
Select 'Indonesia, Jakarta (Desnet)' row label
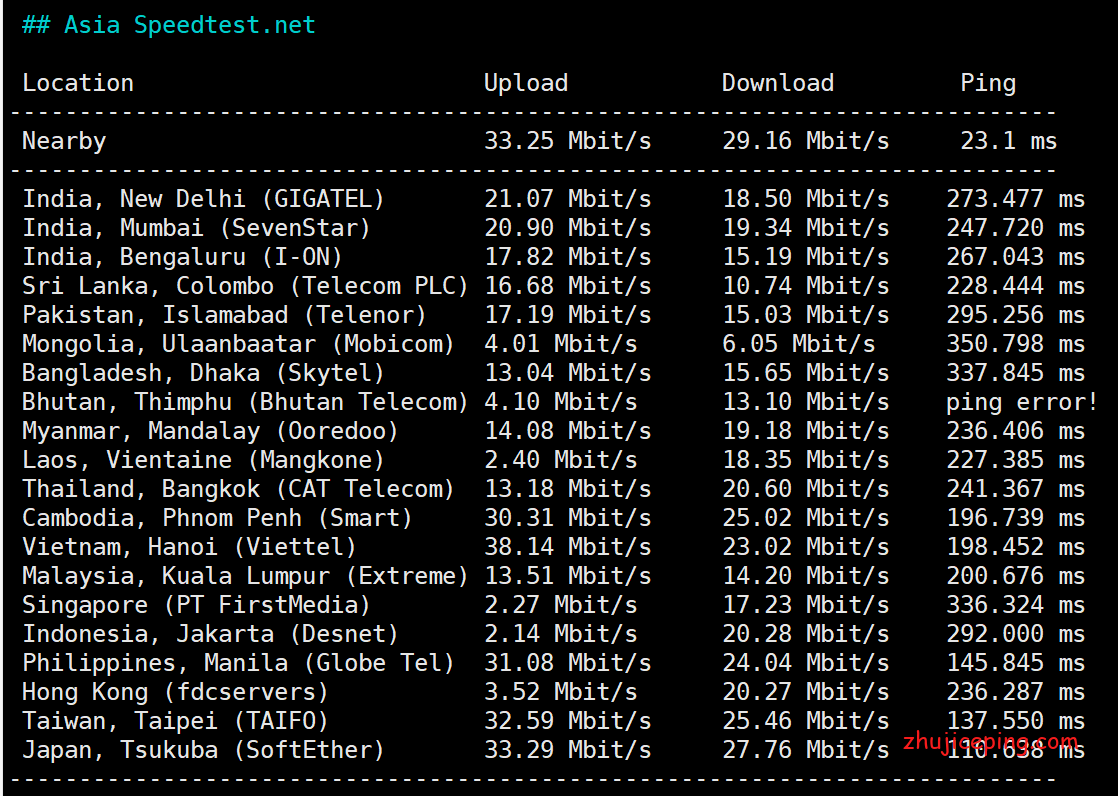pyautogui.click(x=210, y=634)
